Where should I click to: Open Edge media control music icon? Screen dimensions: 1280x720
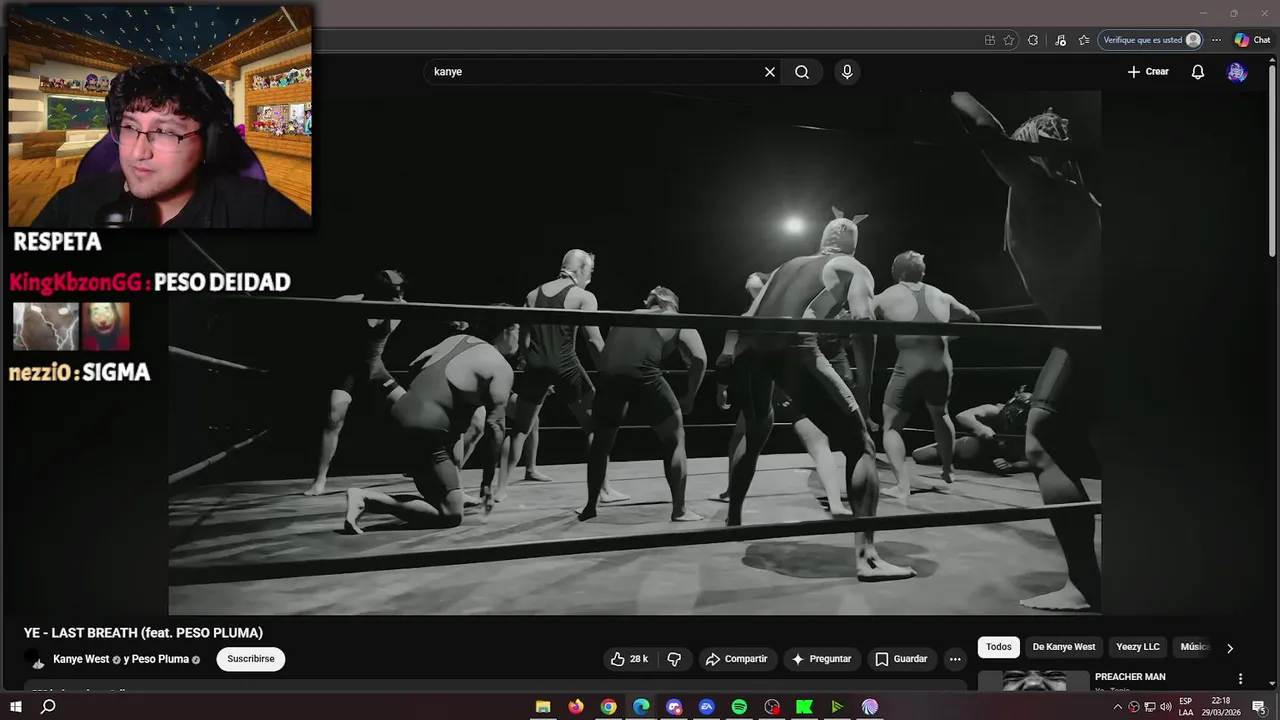coord(1061,40)
